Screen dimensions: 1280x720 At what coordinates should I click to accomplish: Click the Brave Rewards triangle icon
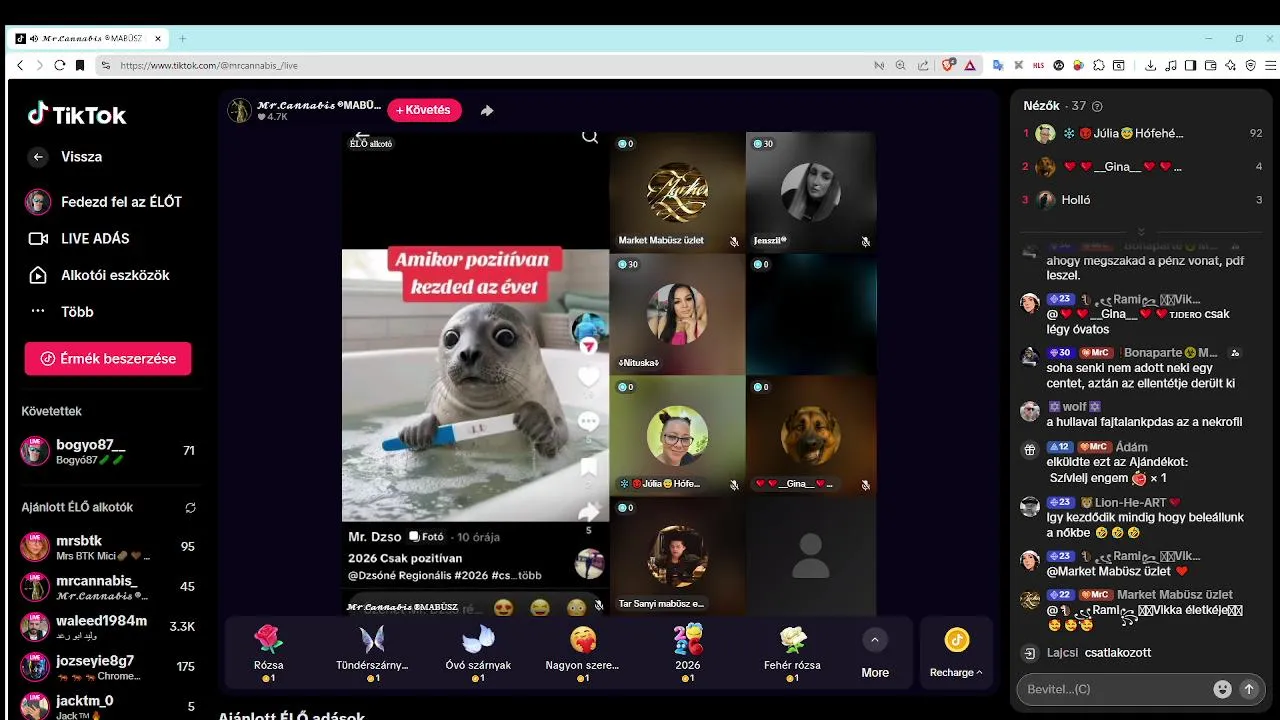click(970, 65)
